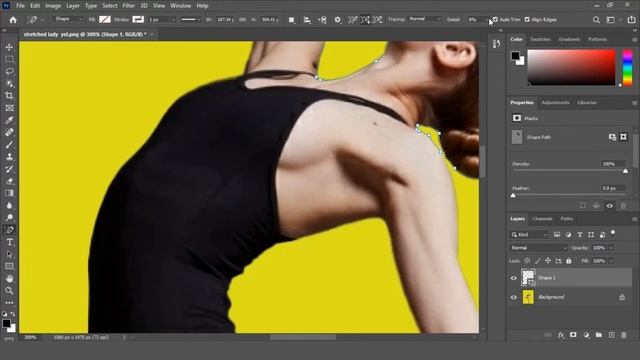The width and height of the screenshot is (640, 360).
Task: Select the Horizontal Type tool
Action: click(9, 242)
